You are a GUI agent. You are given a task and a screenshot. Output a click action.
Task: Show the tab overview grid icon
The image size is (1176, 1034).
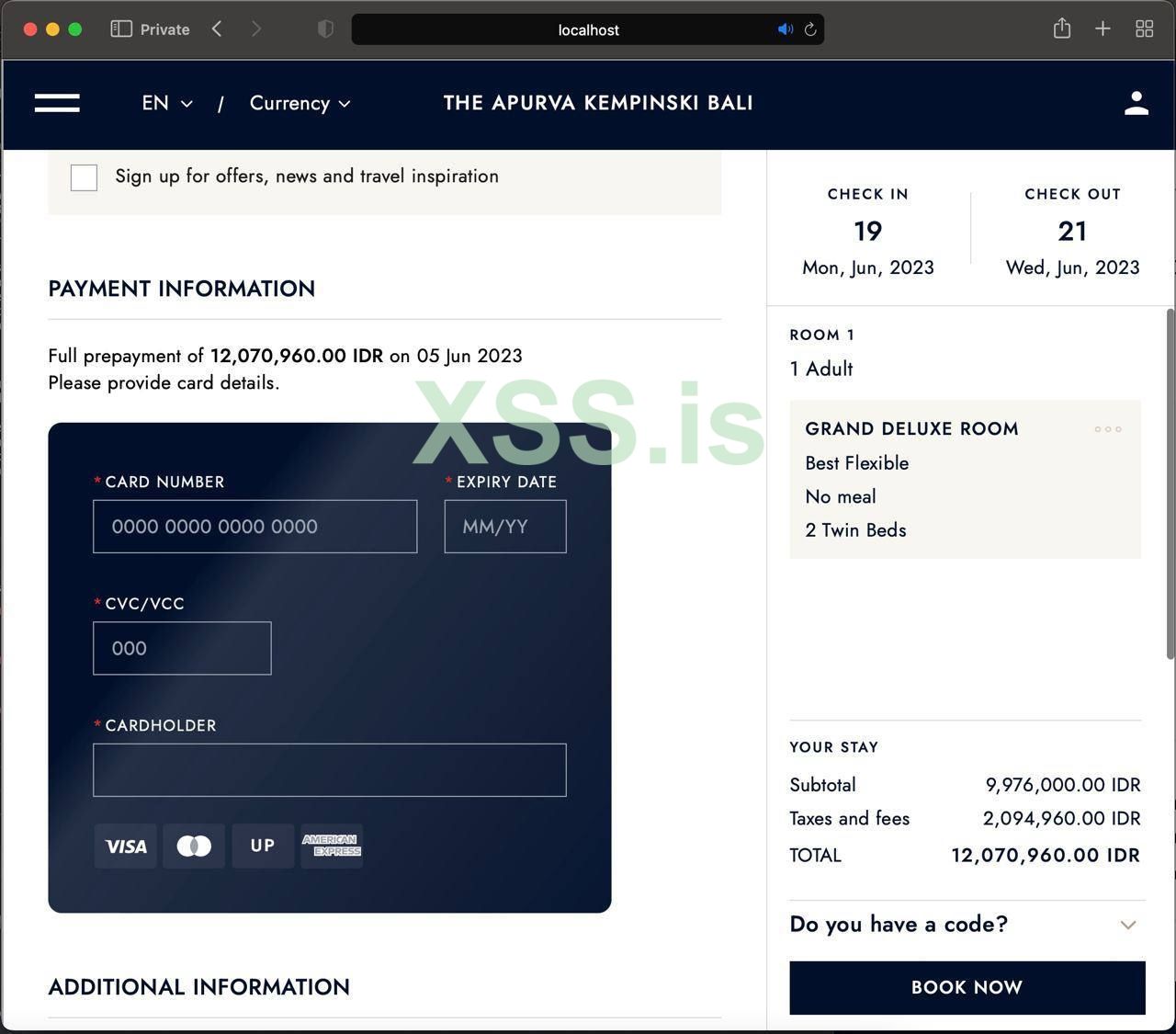click(1145, 29)
